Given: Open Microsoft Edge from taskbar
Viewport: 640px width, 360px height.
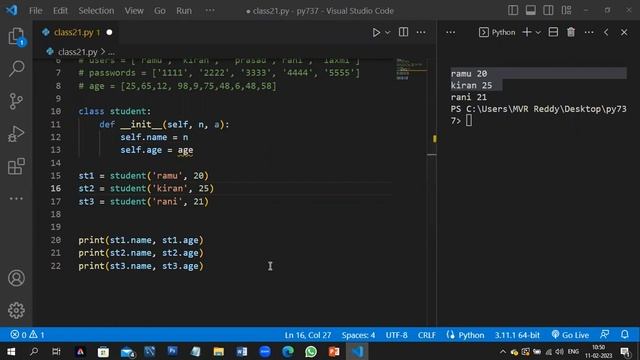Looking at the screenshot, I should [x=288, y=351].
